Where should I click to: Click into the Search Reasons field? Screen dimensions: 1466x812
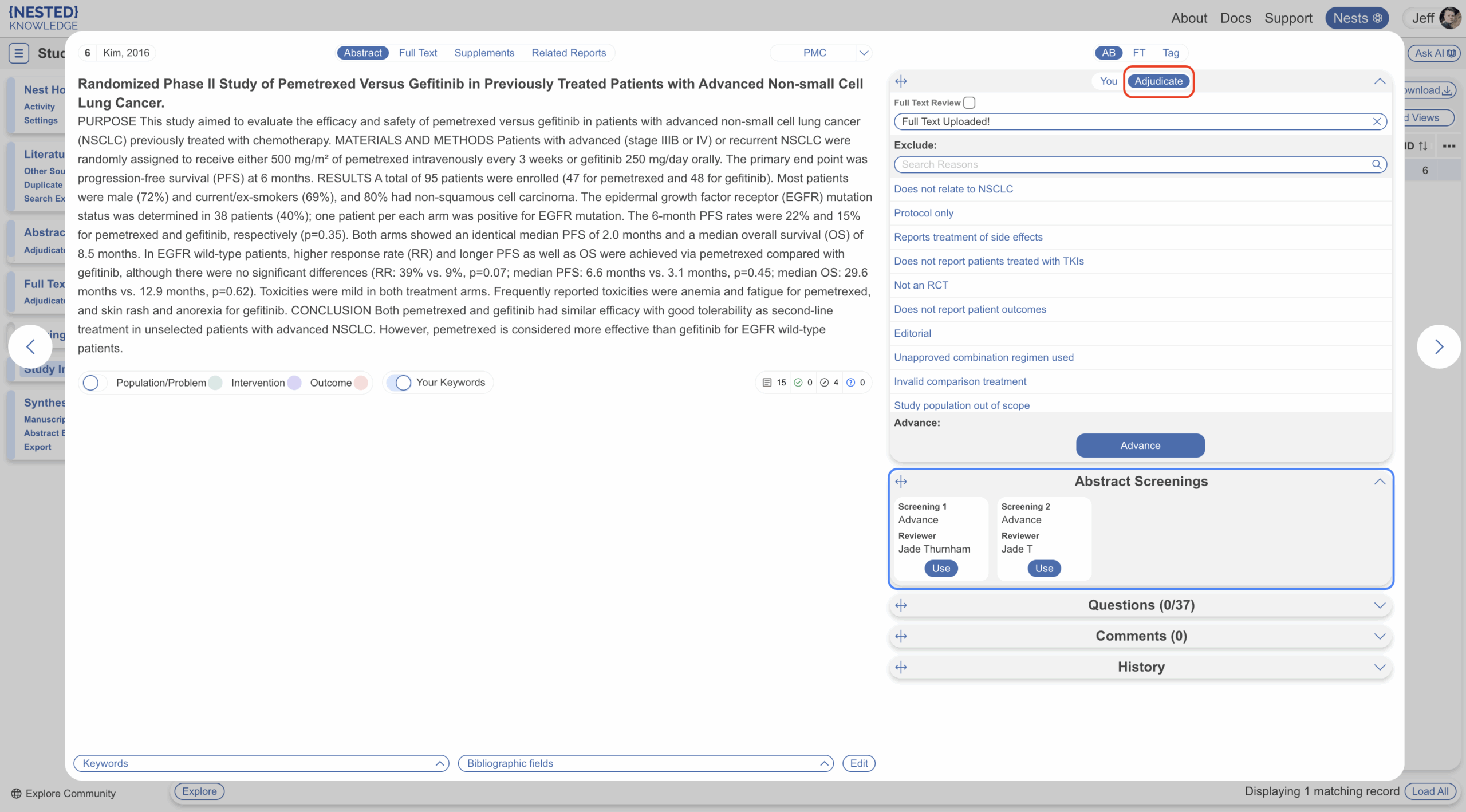pyautogui.click(x=1134, y=164)
